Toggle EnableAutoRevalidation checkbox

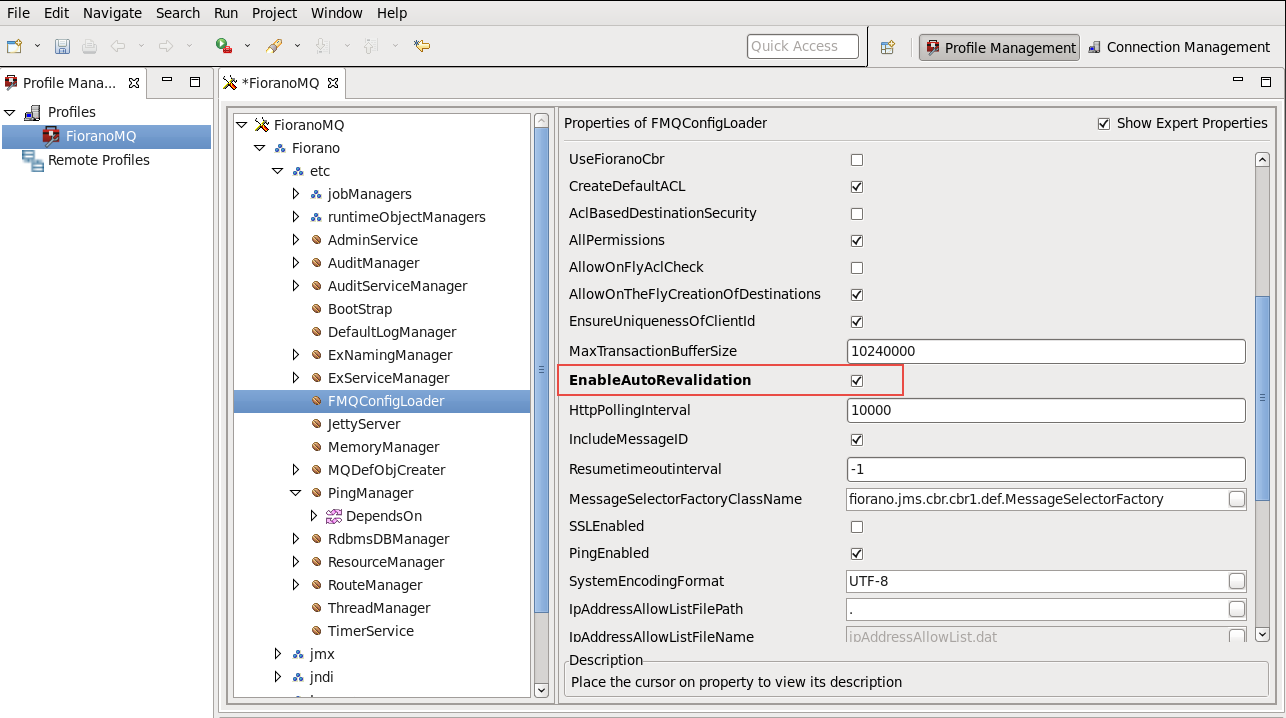[857, 381]
